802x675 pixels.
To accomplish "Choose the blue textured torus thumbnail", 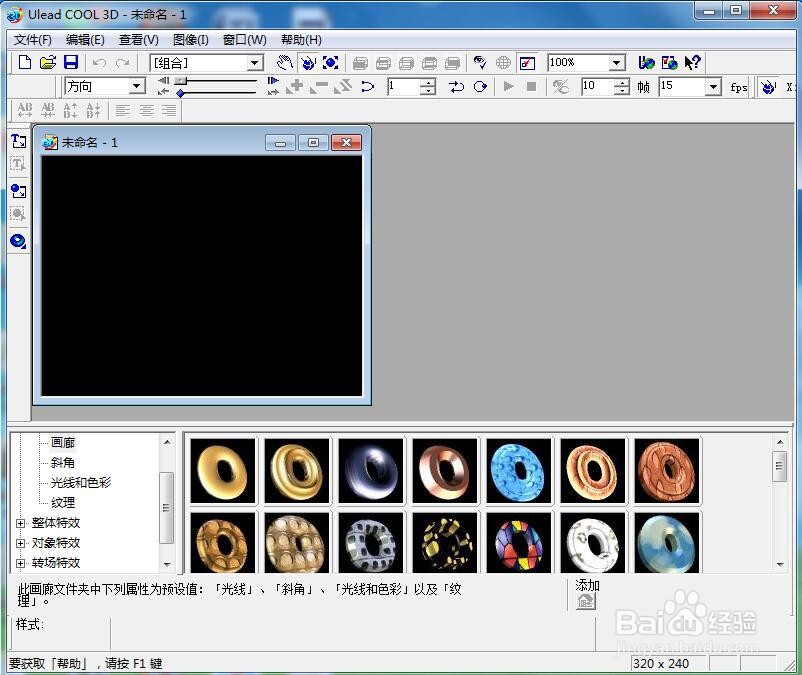I will [519, 471].
